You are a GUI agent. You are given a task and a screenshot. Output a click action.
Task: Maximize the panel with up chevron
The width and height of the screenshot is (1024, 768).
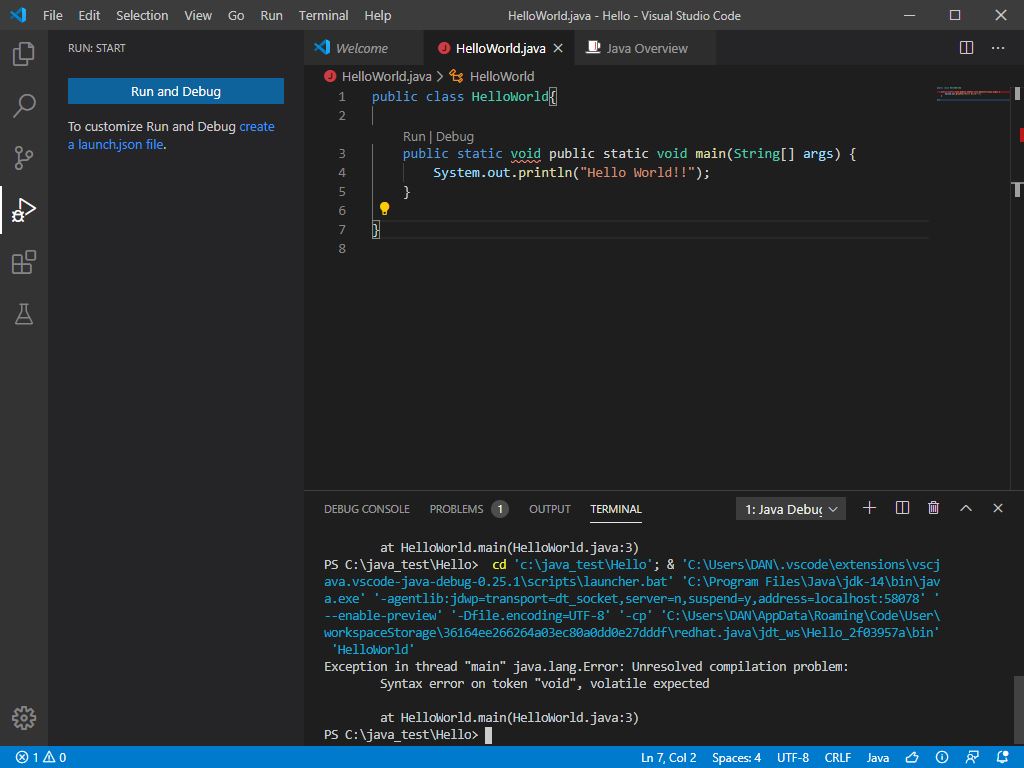(x=965, y=508)
